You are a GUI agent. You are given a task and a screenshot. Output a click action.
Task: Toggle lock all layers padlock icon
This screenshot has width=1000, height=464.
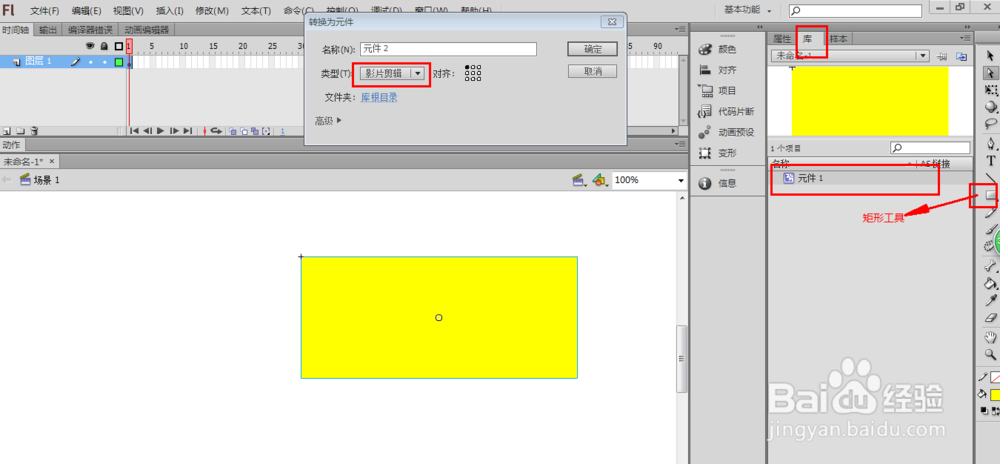(x=104, y=46)
